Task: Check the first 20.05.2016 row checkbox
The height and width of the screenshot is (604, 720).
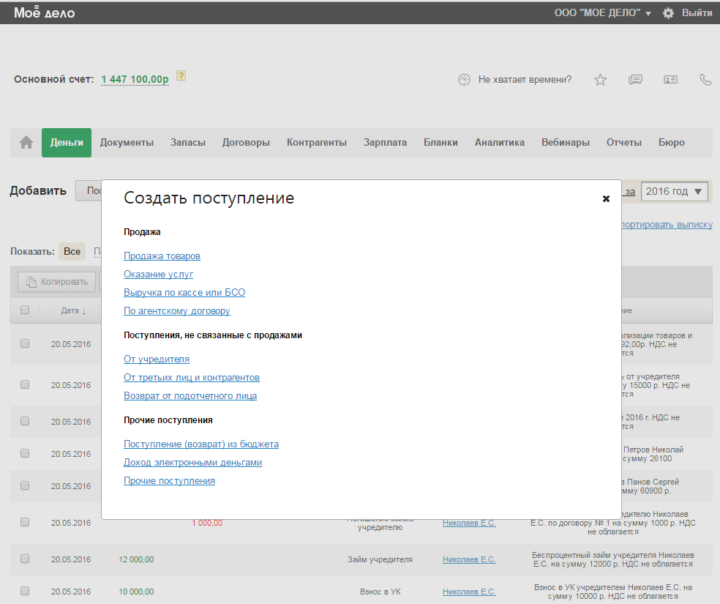Action: 25,343
